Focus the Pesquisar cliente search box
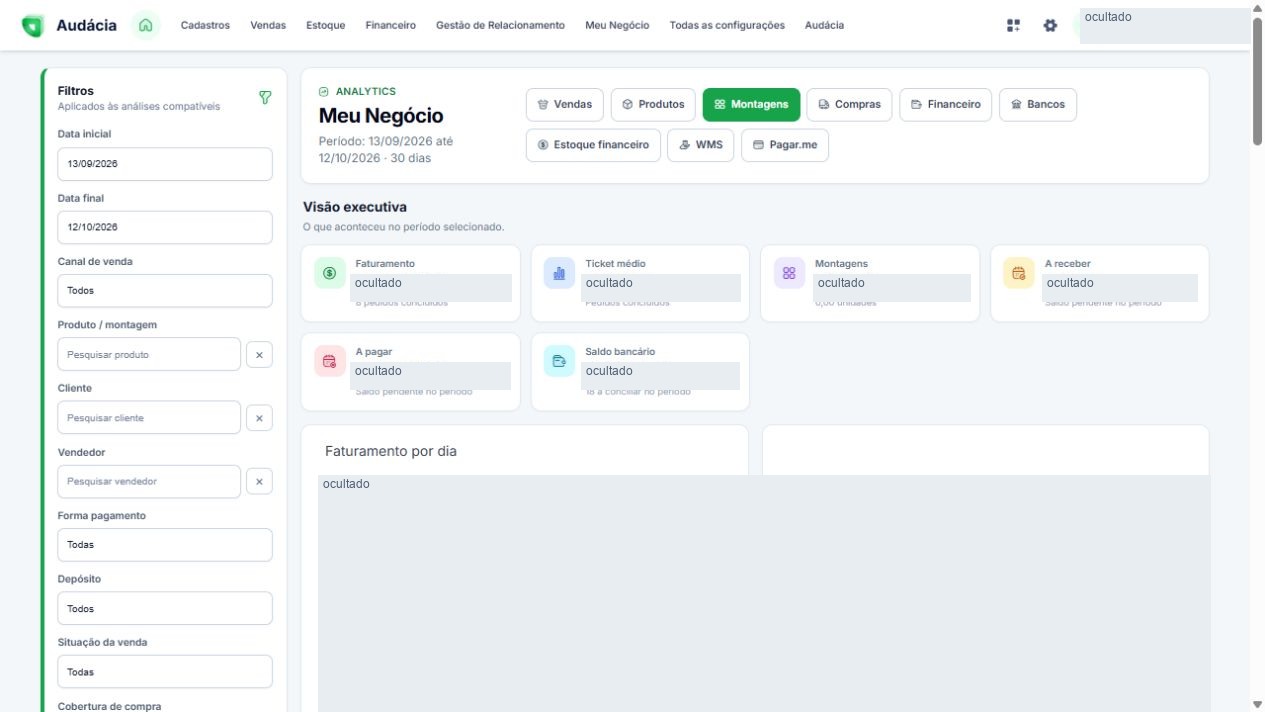1265x712 pixels. 149,418
